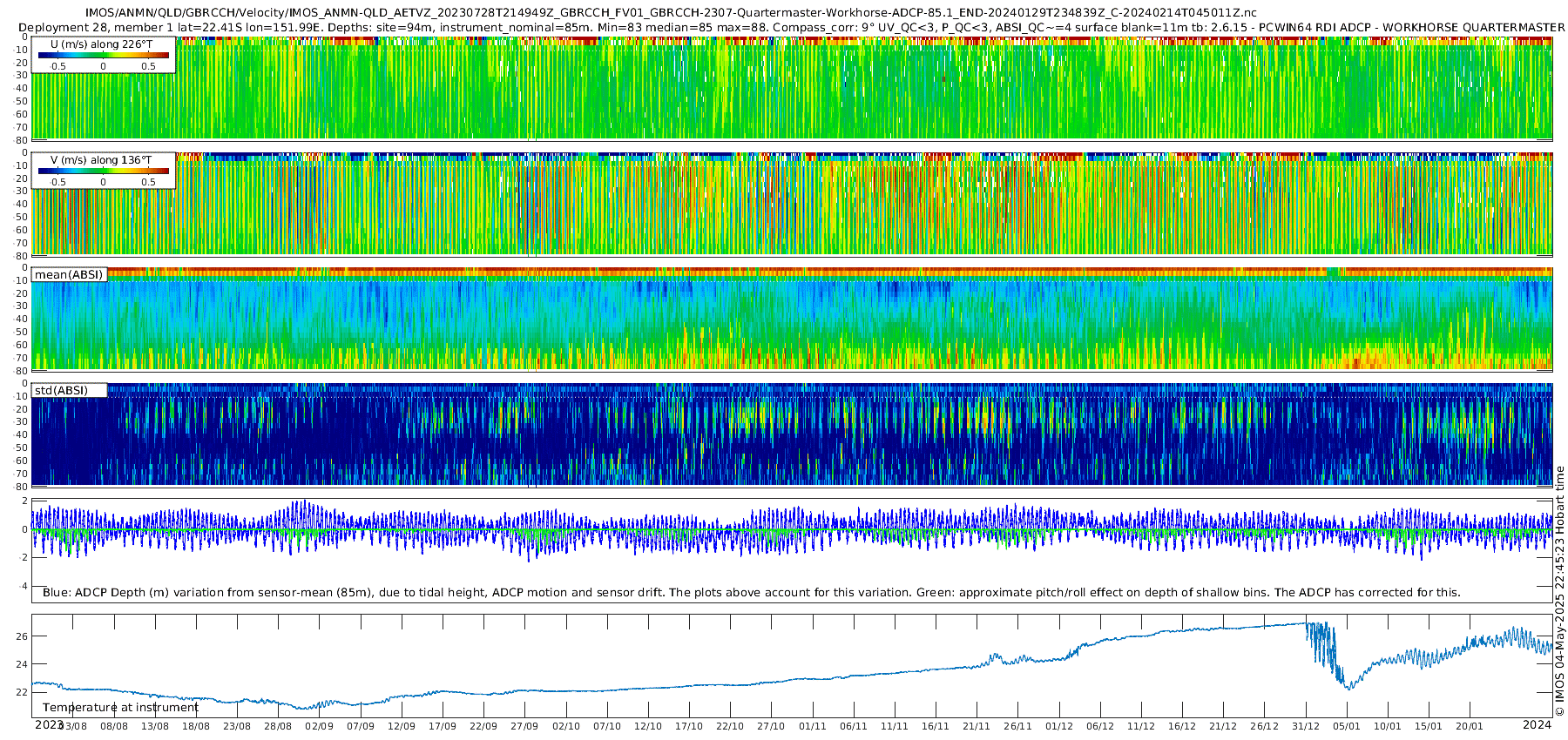Image resolution: width=1568 pixels, height=740 pixels.
Task: Click the temperature dip in early January
Action: tap(1348, 684)
